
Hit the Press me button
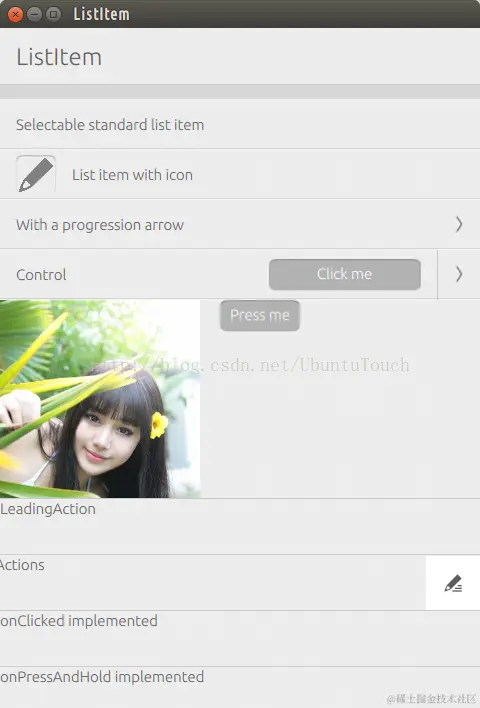tap(260, 315)
